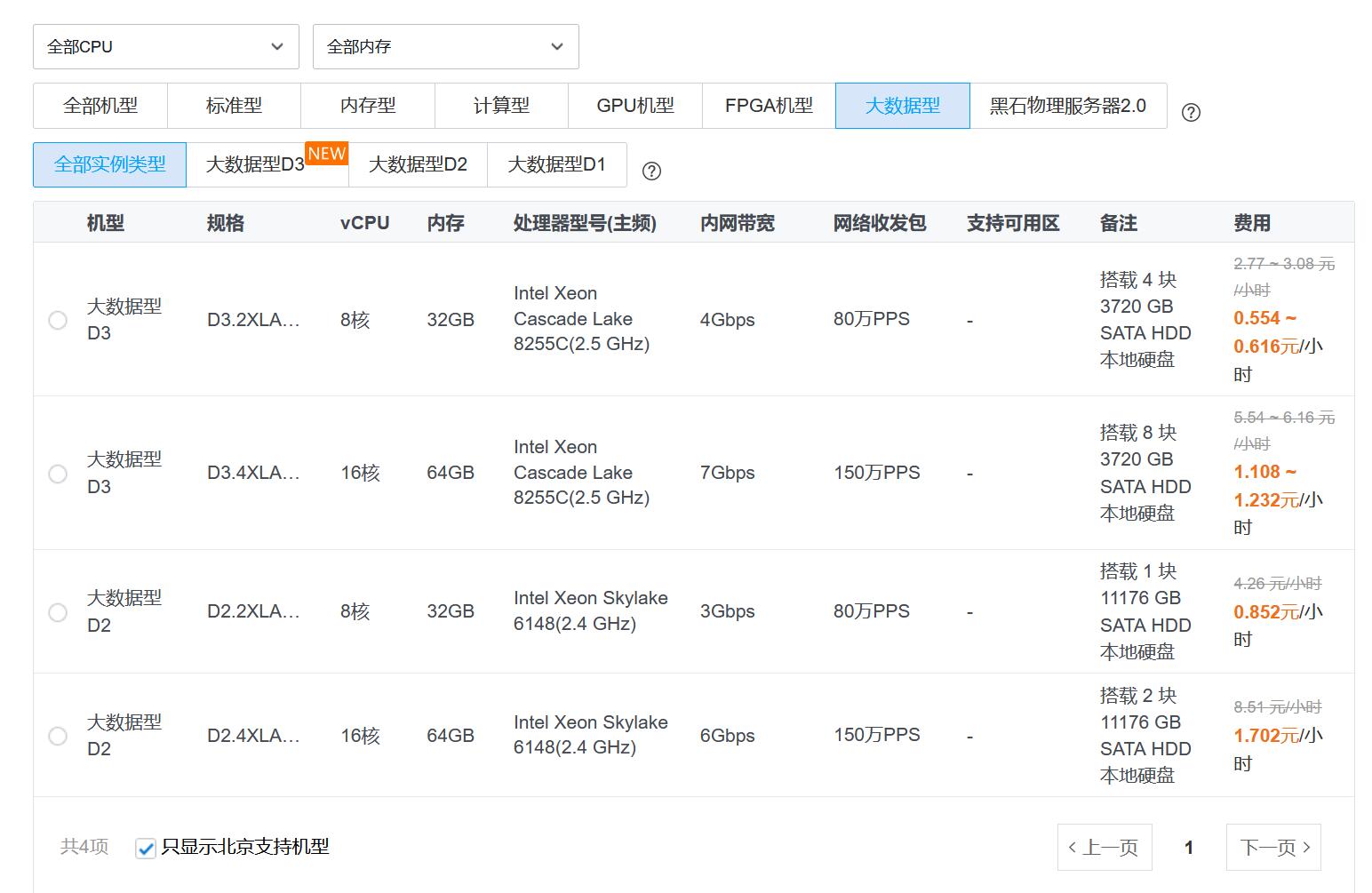Filter by 大数据型D1 instance type
The height and width of the screenshot is (893, 1372).
click(556, 165)
